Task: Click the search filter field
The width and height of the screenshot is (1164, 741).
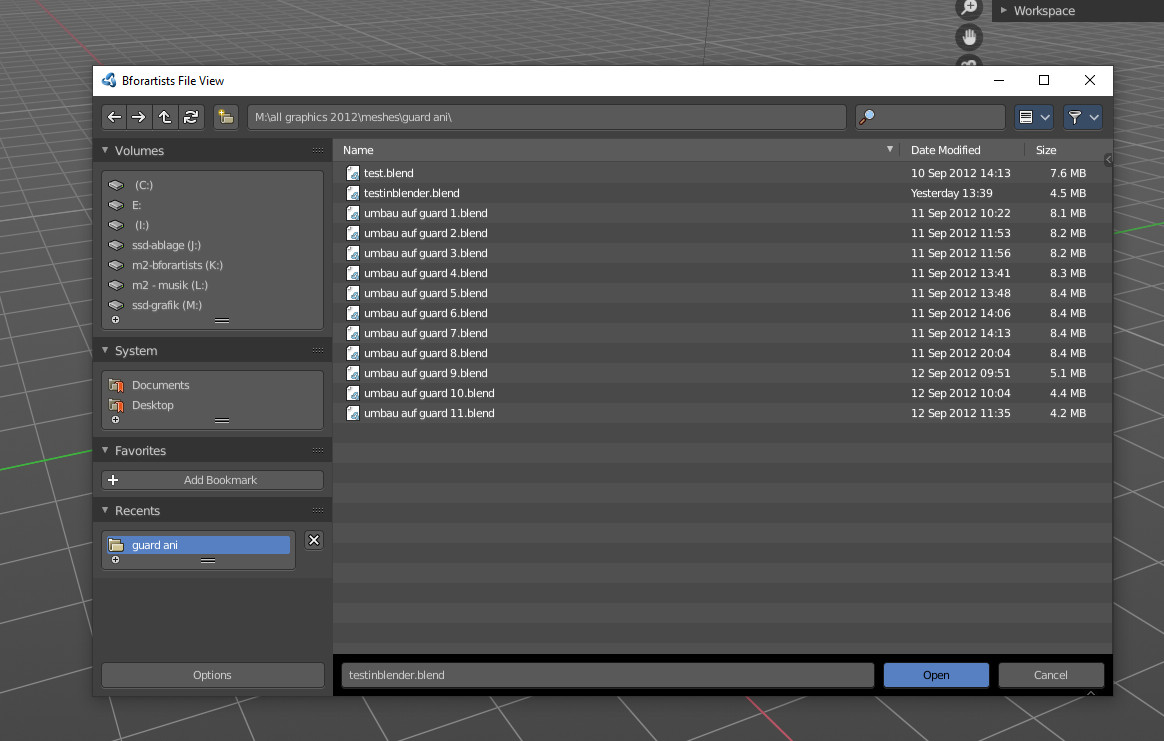Action: click(930, 117)
